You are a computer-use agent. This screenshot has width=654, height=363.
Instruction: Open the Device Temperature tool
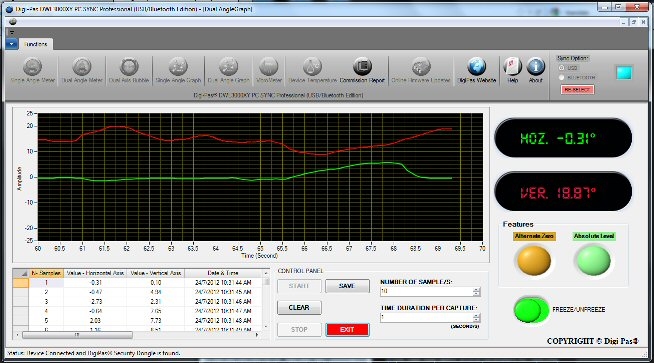[312, 70]
